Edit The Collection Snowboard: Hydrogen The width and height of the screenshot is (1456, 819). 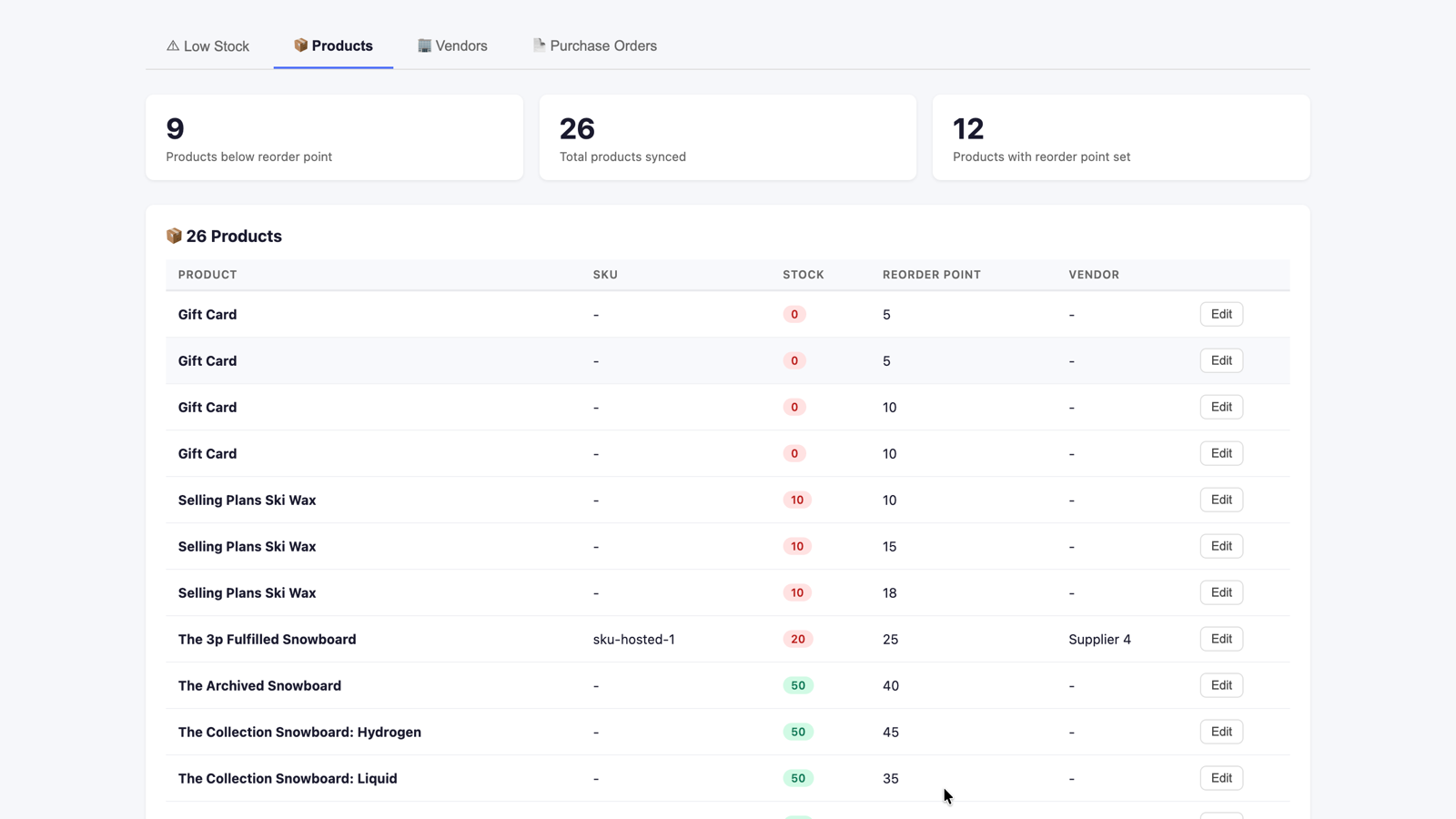tap(1221, 732)
